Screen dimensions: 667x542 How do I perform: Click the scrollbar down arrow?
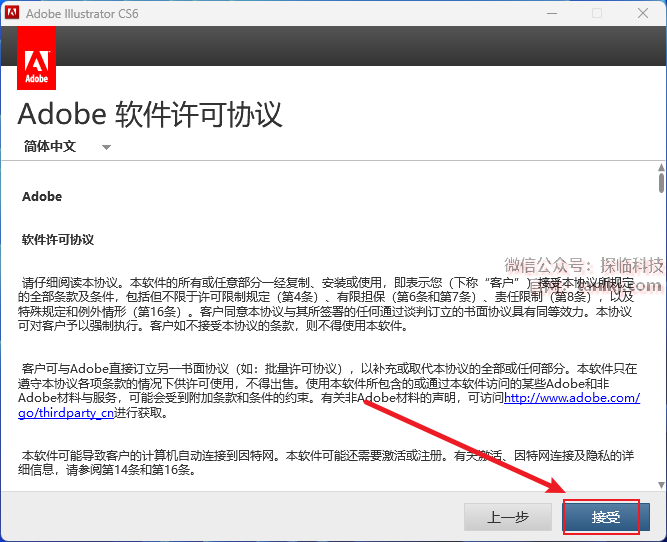click(x=661, y=485)
